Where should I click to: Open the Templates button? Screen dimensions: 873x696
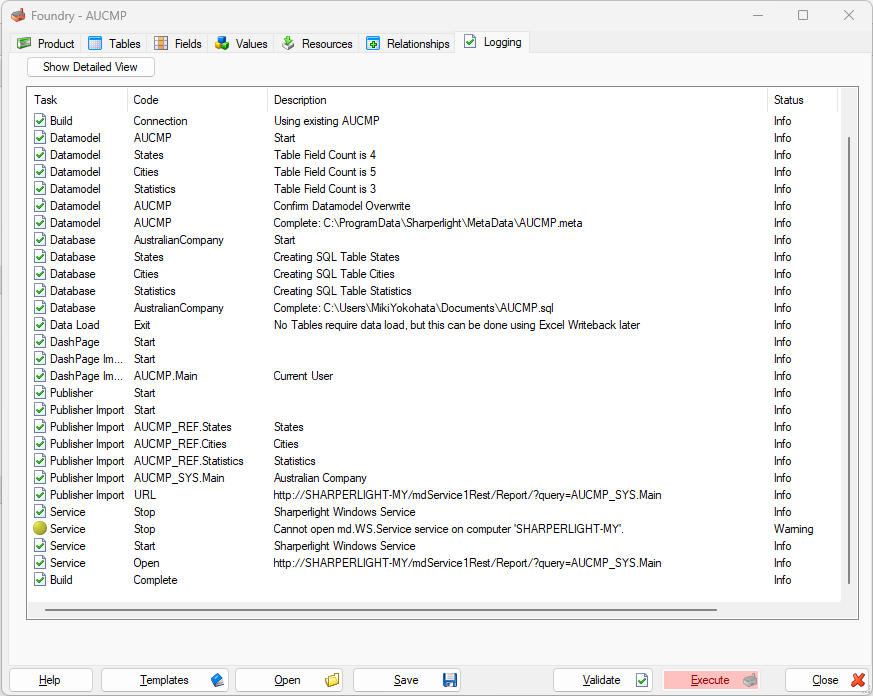pos(164,680)
